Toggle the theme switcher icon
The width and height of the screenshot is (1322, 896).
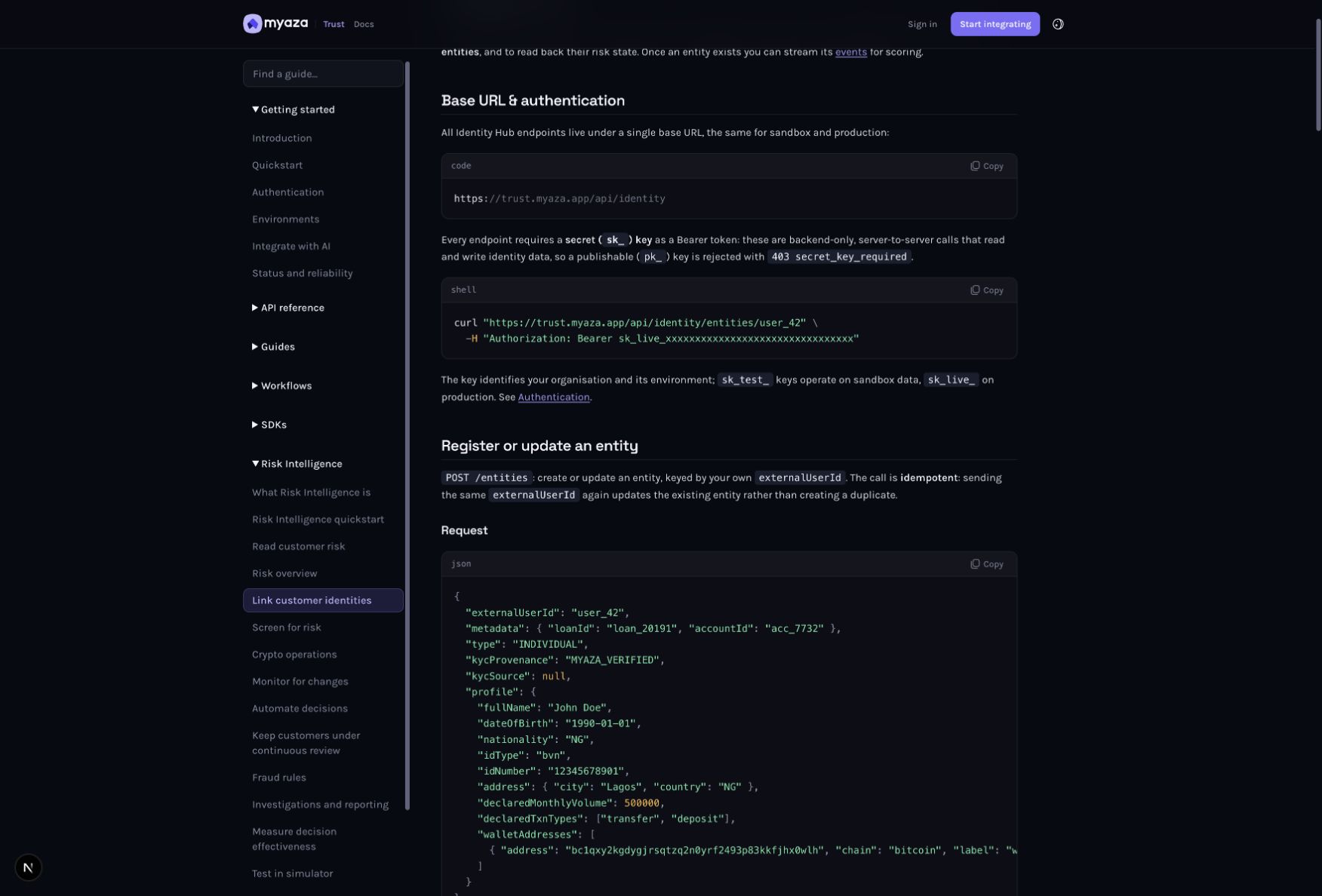[x=1058, y=24]
